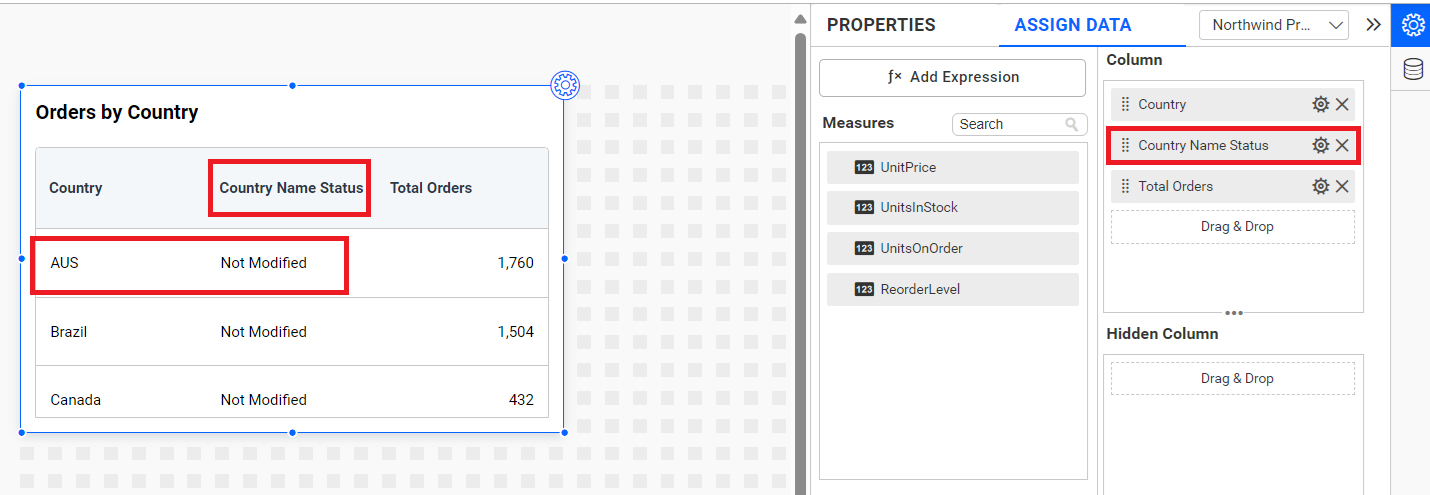1430x495 pixels.
Task: Open the data source database icon
Action: 1412,69
